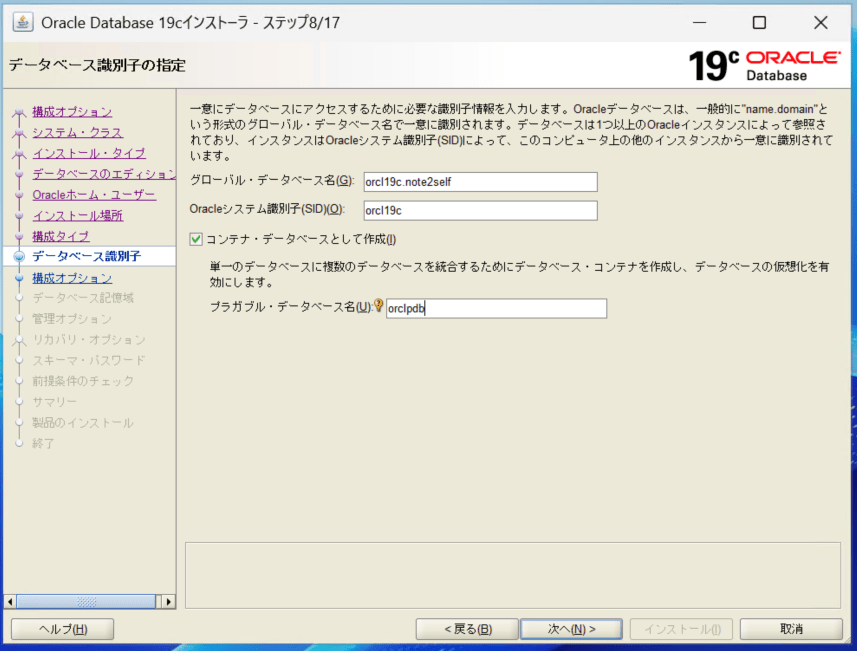Click the データベース識別子 current step bullet icon
This screenshot has width=857, height=651.
[x=18, y=257]
